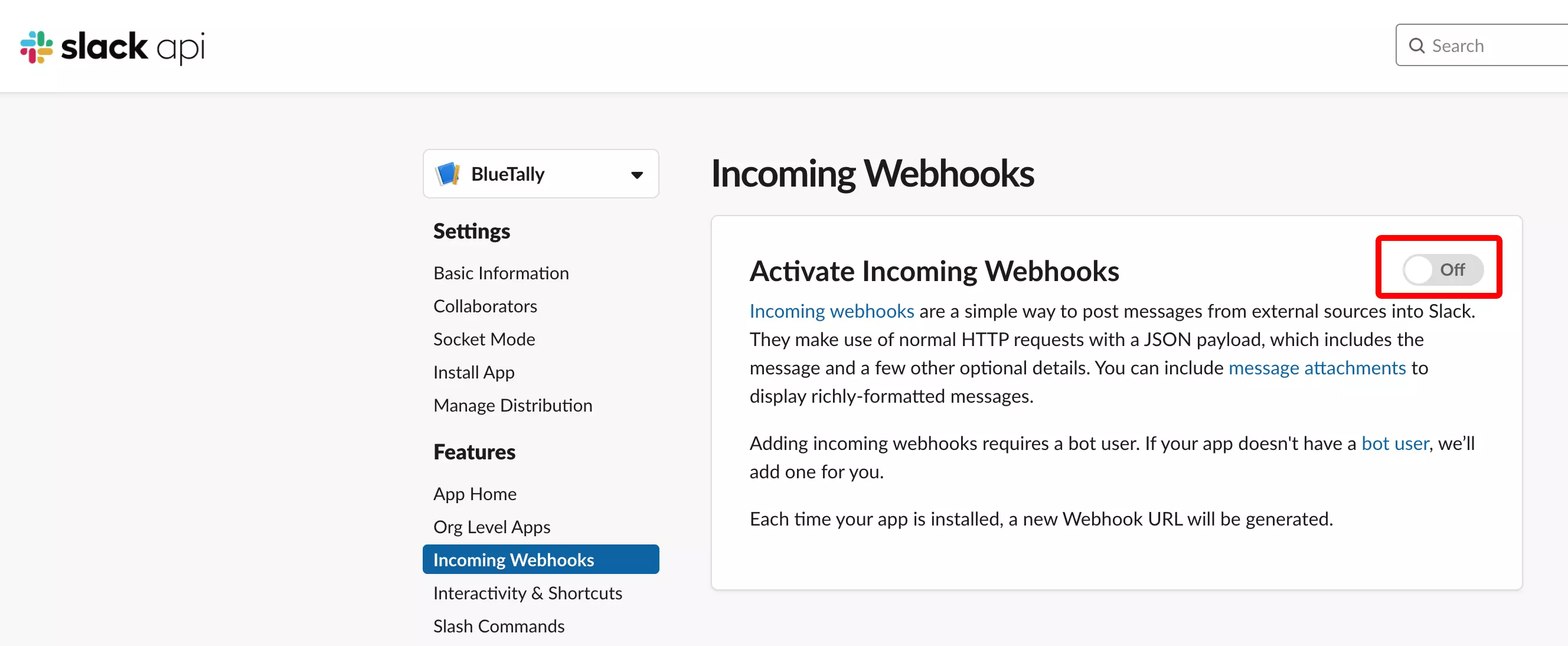Open Interactivity & Shortcuts page
The width and height of the screenshot is (1568, 646).
click(528, 592)
